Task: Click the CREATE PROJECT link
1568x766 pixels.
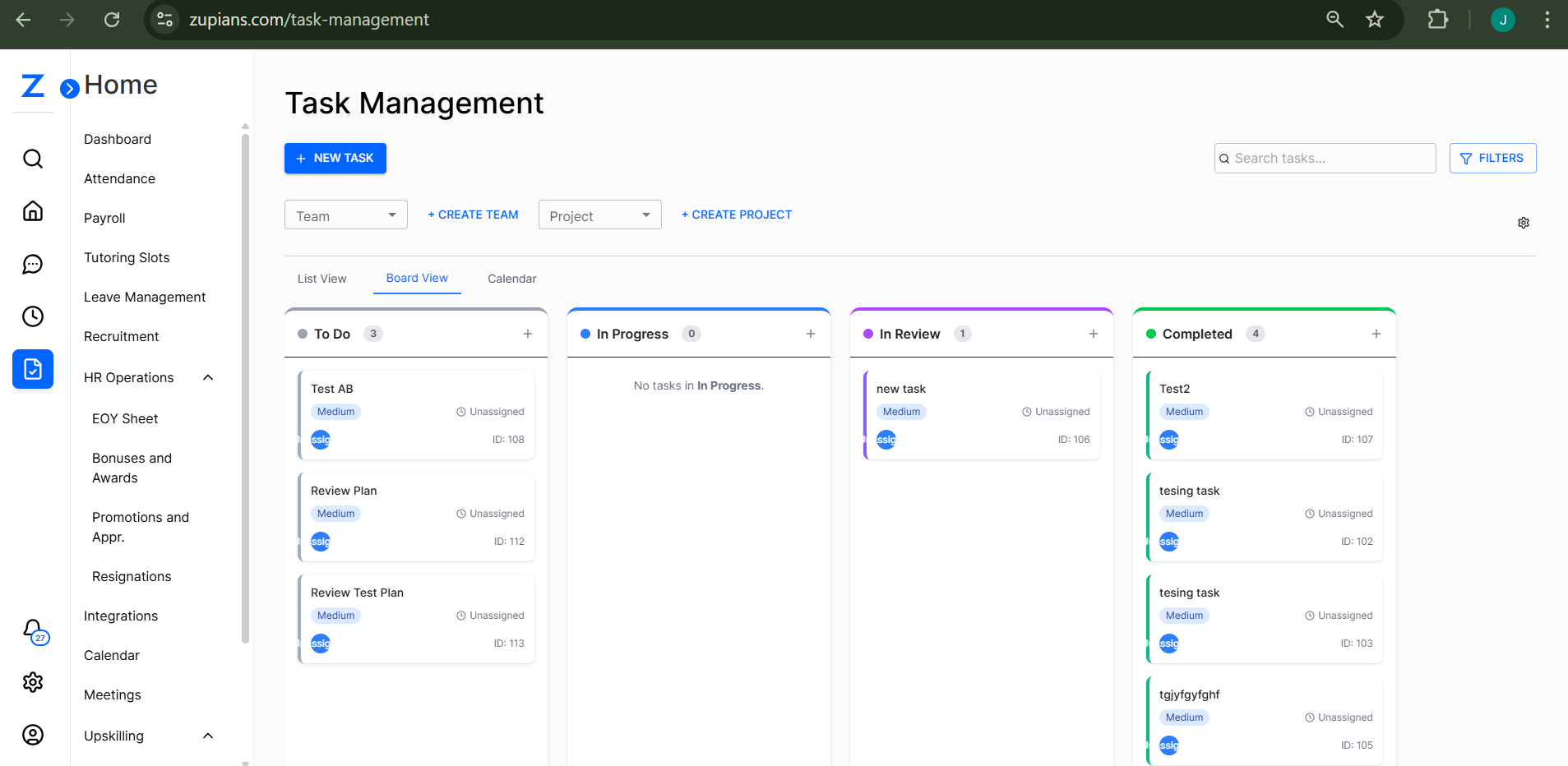Action: pyautogui.click(x=736, y=214)
